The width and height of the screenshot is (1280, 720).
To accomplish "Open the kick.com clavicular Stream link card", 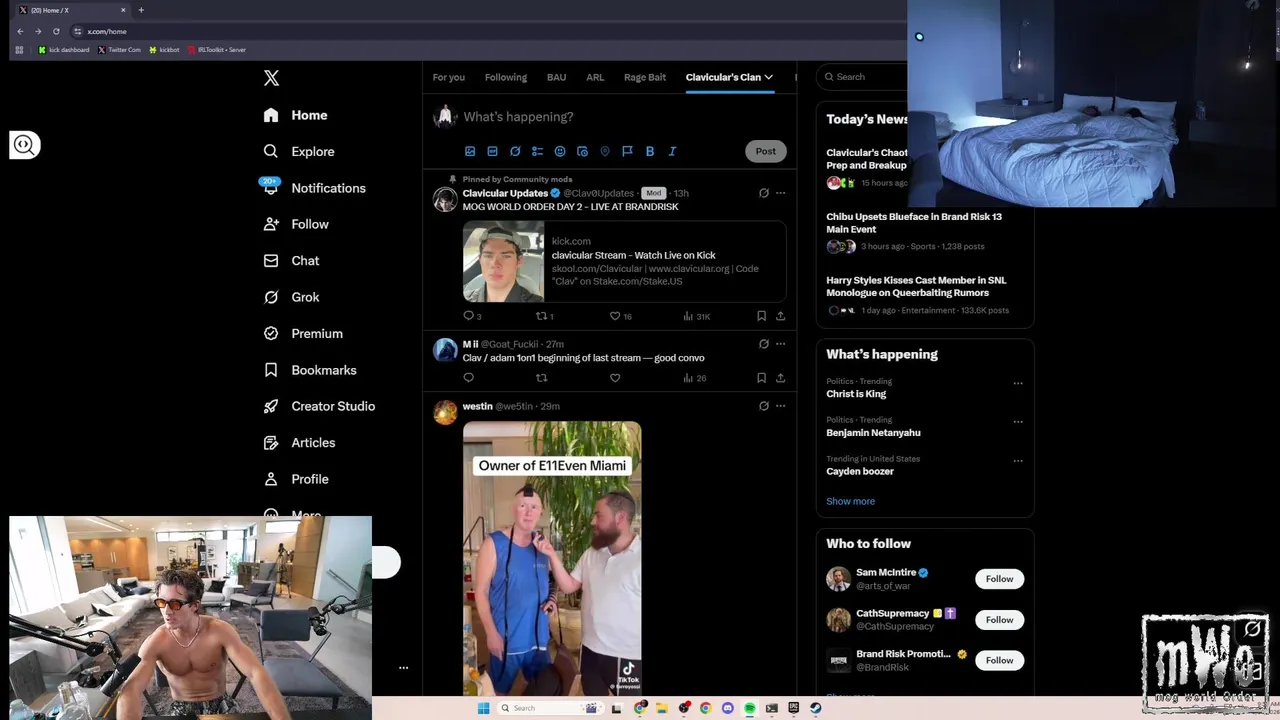I will tap(624, 261).
